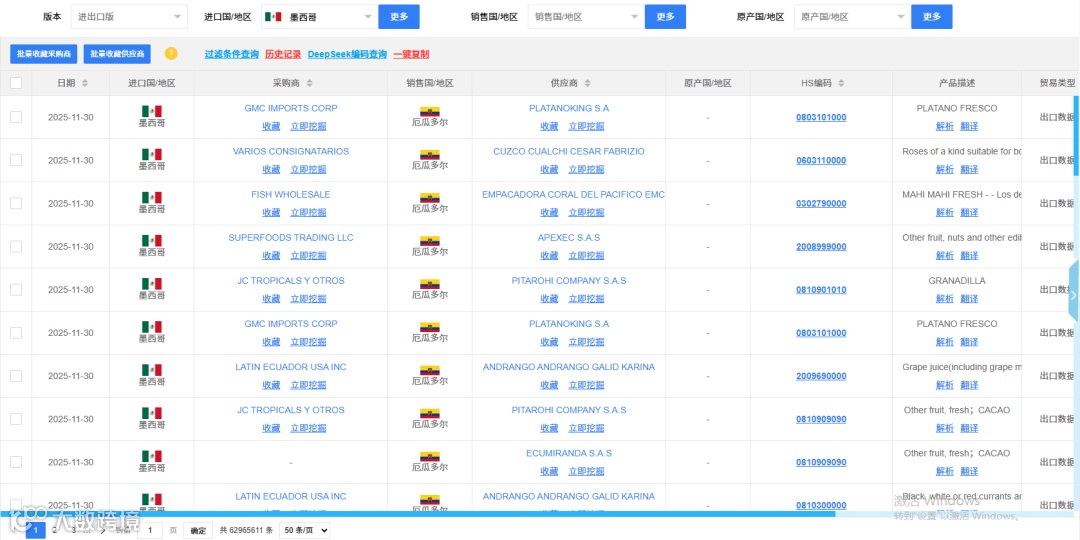Click 收藏 under buyer FISH WHOLESALE

click(271, 212)
